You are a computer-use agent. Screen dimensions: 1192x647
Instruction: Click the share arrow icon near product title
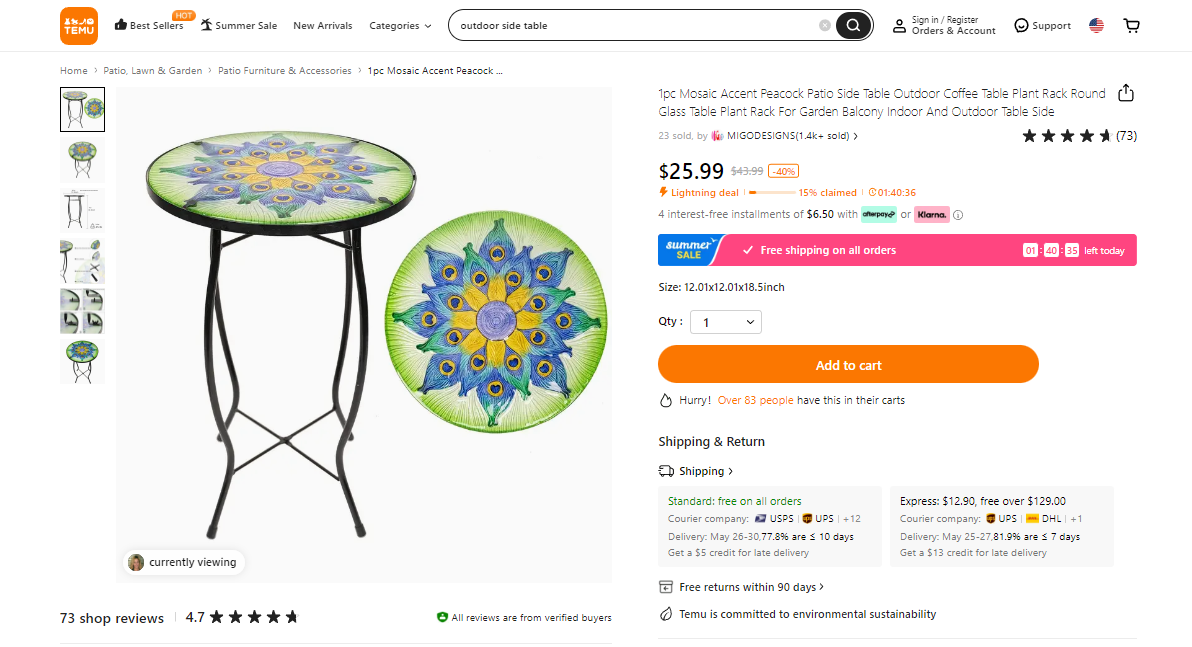coord(1125,92)
